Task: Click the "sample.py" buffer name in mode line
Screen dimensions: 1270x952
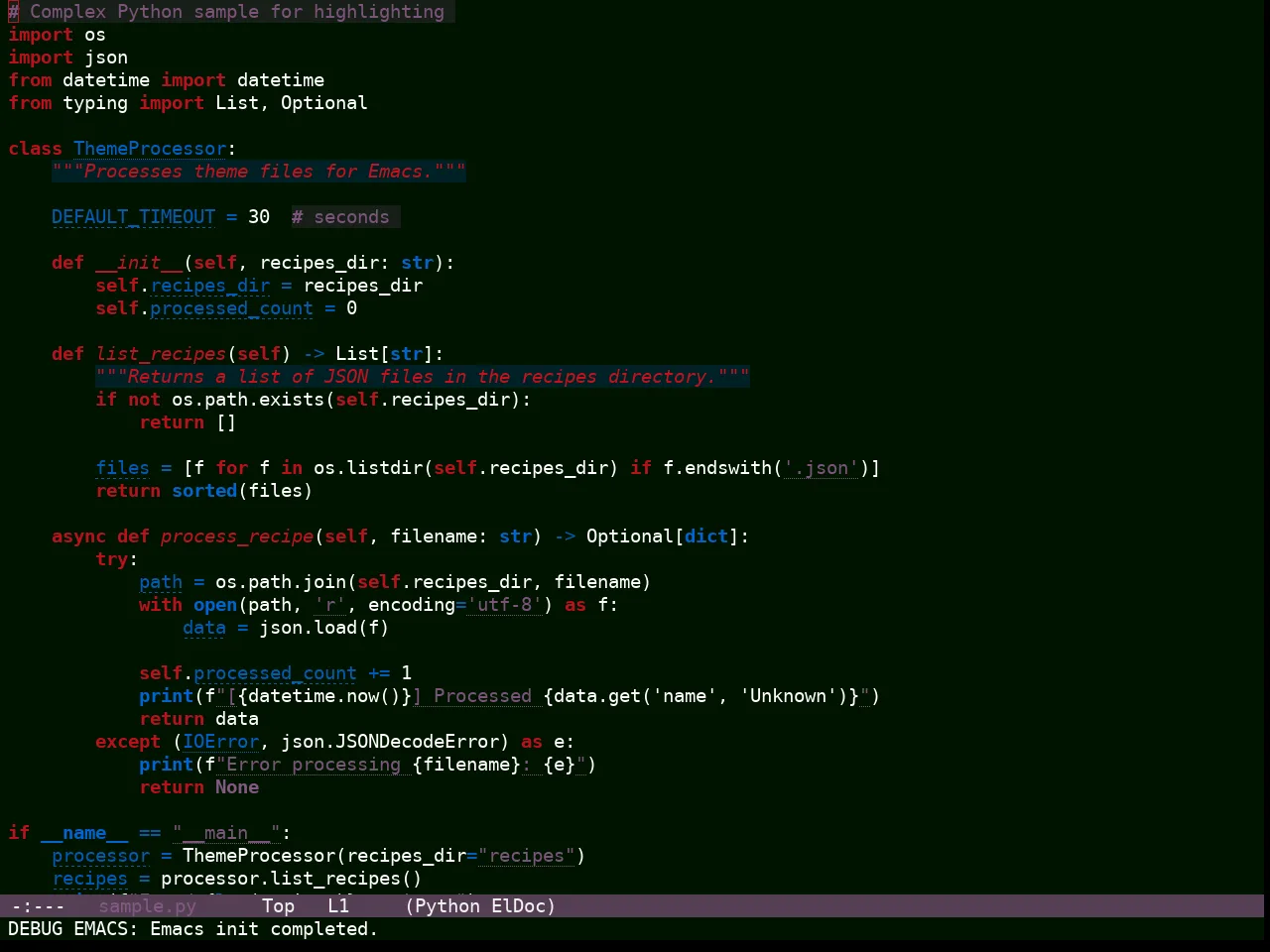Action: click(147, 905)
